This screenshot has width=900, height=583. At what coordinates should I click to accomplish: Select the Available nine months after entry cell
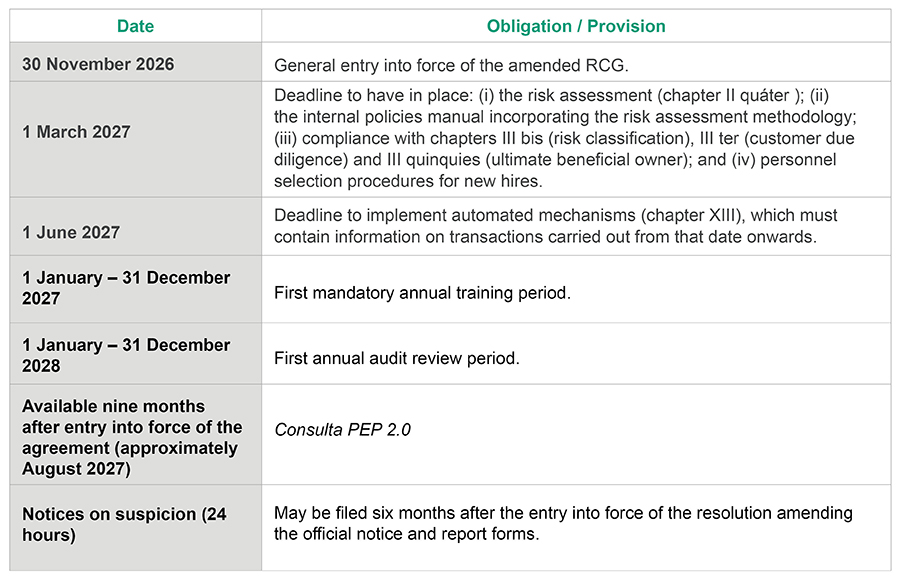tap(135, 434)
